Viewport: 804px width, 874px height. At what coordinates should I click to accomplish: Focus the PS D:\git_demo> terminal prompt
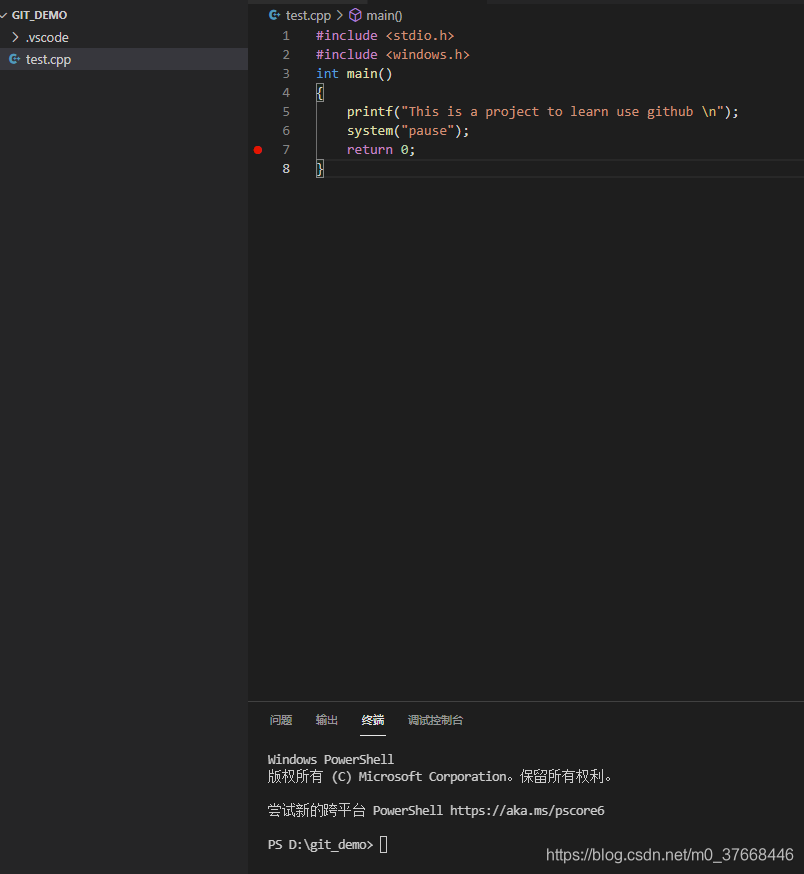[320, 844]
